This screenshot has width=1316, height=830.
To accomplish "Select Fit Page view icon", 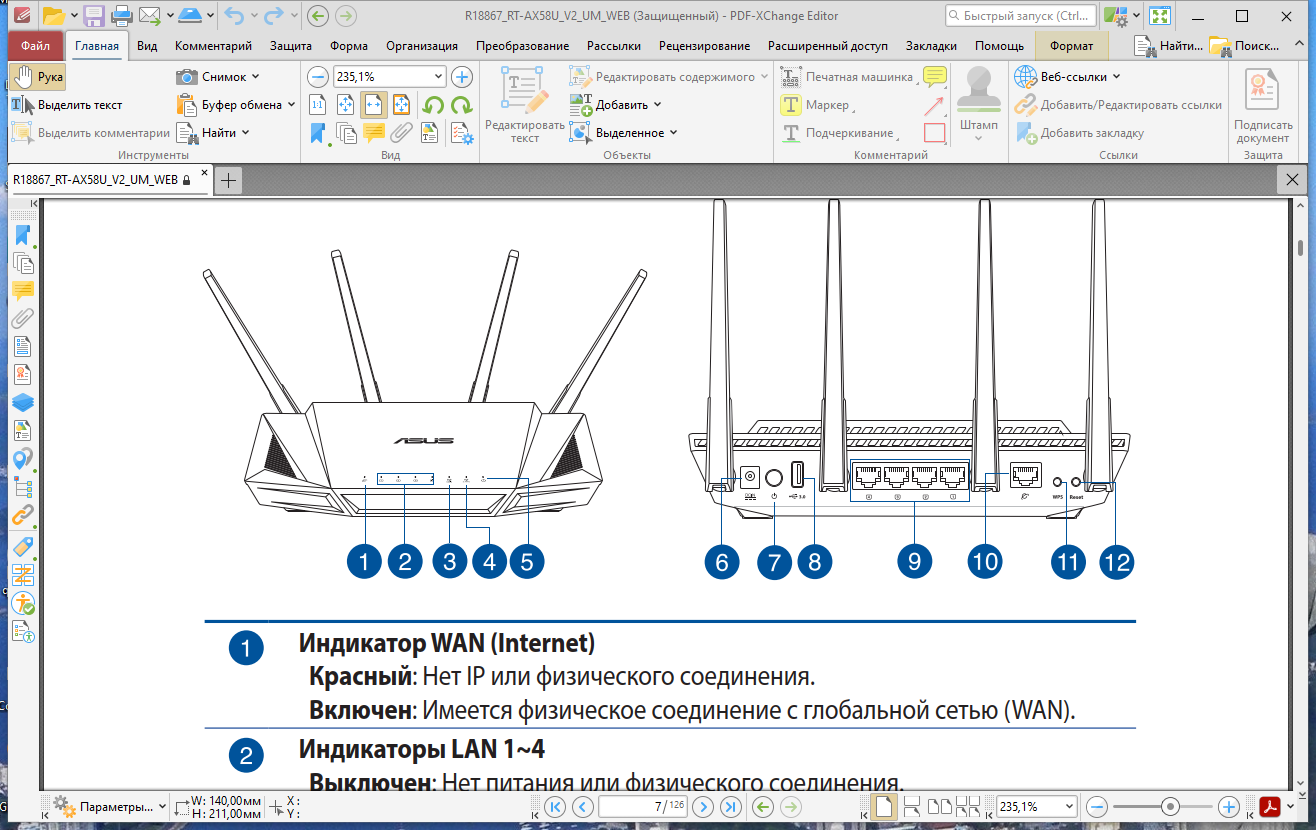I will point(346,105).
